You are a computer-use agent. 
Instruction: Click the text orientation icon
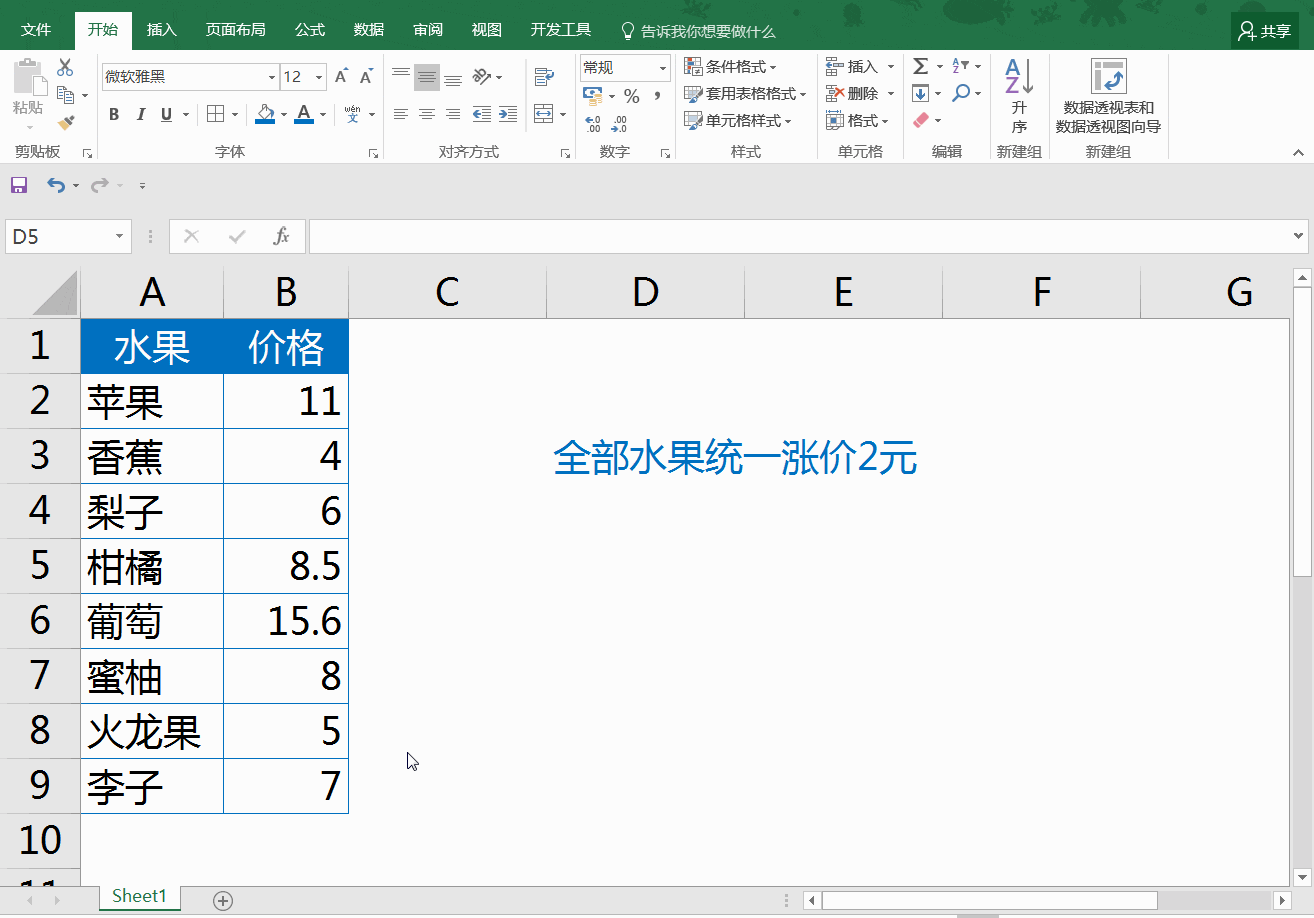pos(482,77)
